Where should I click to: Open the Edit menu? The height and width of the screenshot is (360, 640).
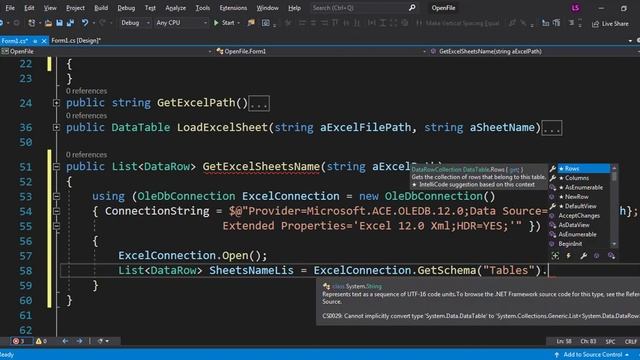[29, 8]
